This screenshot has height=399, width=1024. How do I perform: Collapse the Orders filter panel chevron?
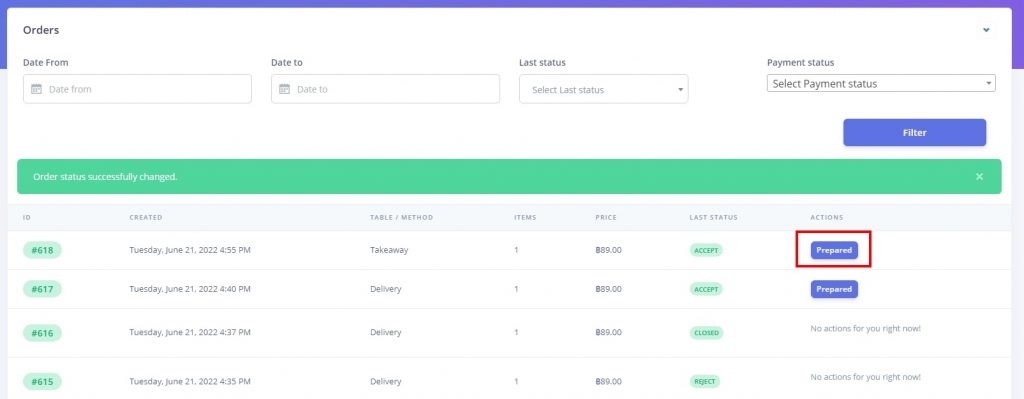click(986, 30)
